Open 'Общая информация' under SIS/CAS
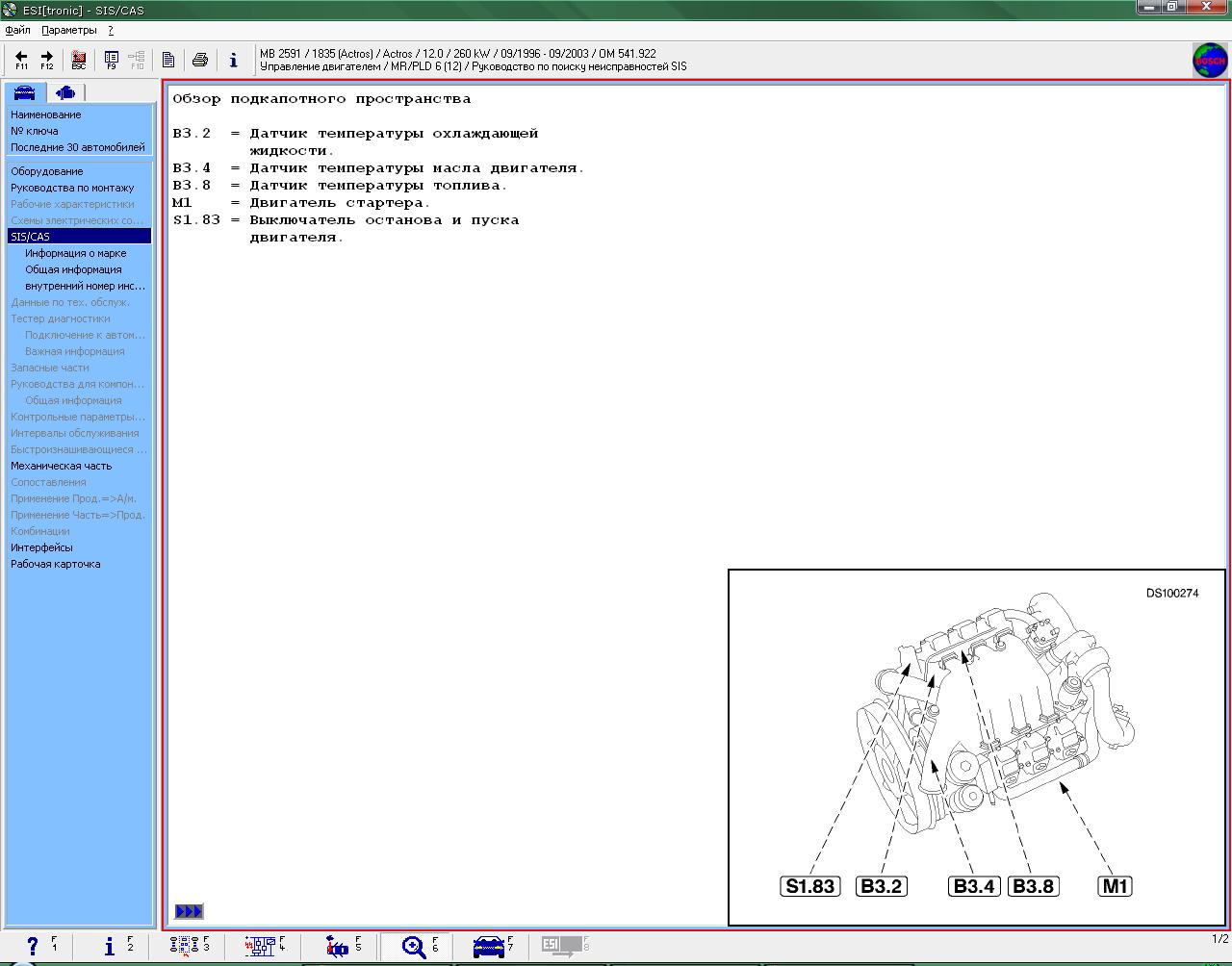The image size is (1232, 966). coord(73,269)
